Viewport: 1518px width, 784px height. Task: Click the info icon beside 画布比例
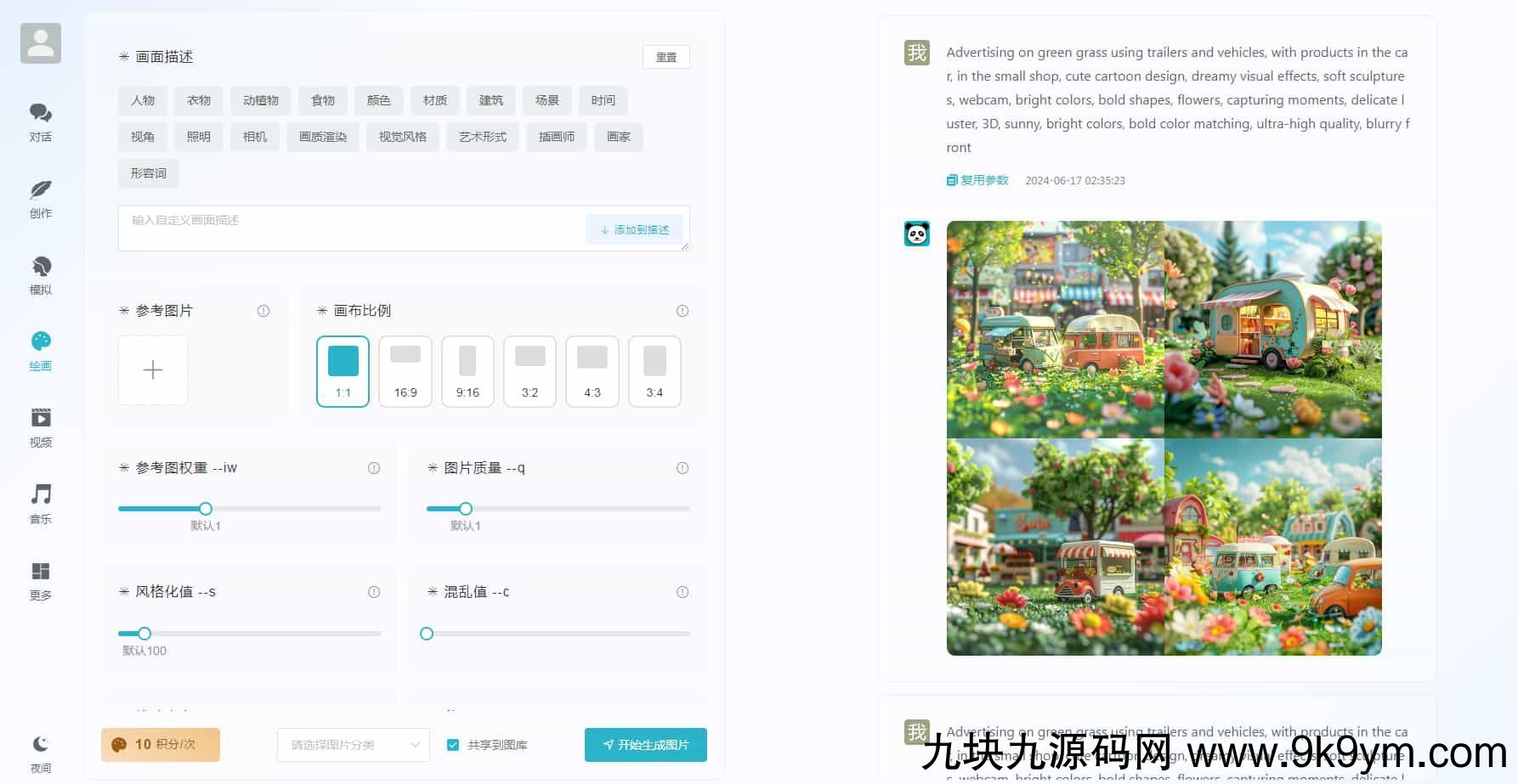click(x=682, y=311)
